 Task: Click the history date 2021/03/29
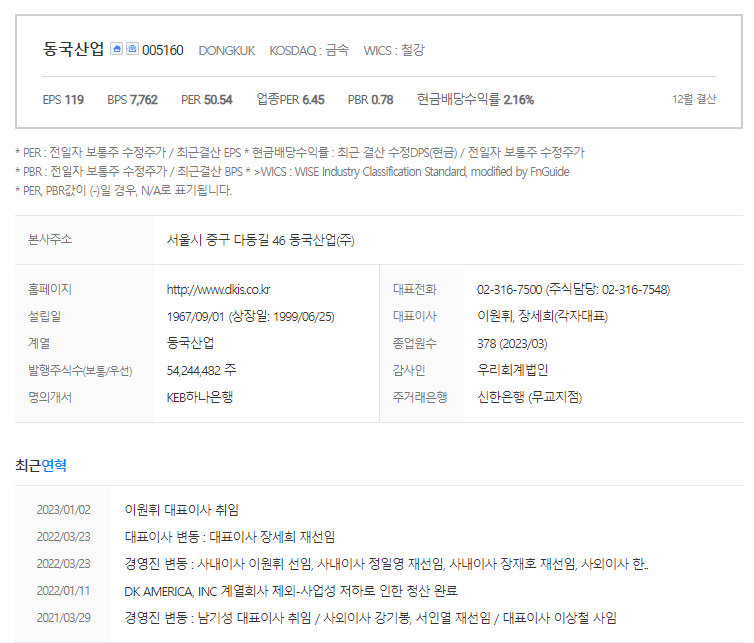coord(63,618)
